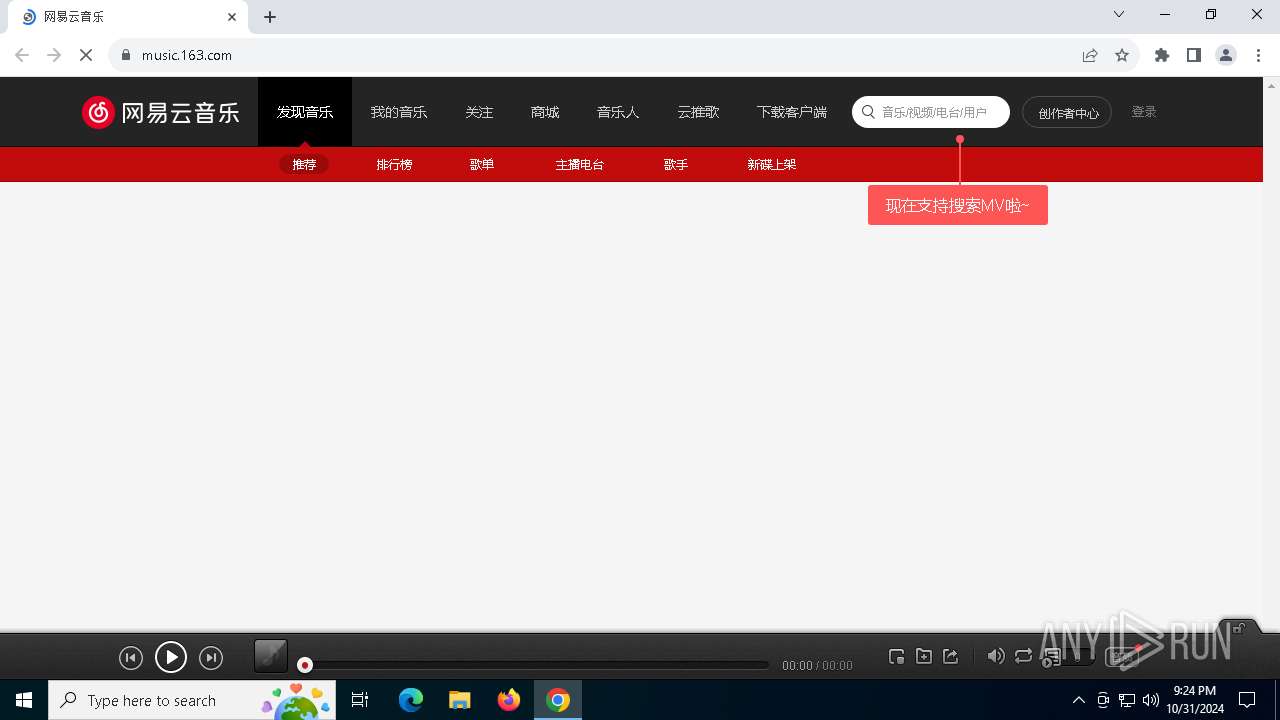Screen dimensions: 1280x720
Task: Click the playback progress bar
Action: pyautogui.click(x=535, y=665)
